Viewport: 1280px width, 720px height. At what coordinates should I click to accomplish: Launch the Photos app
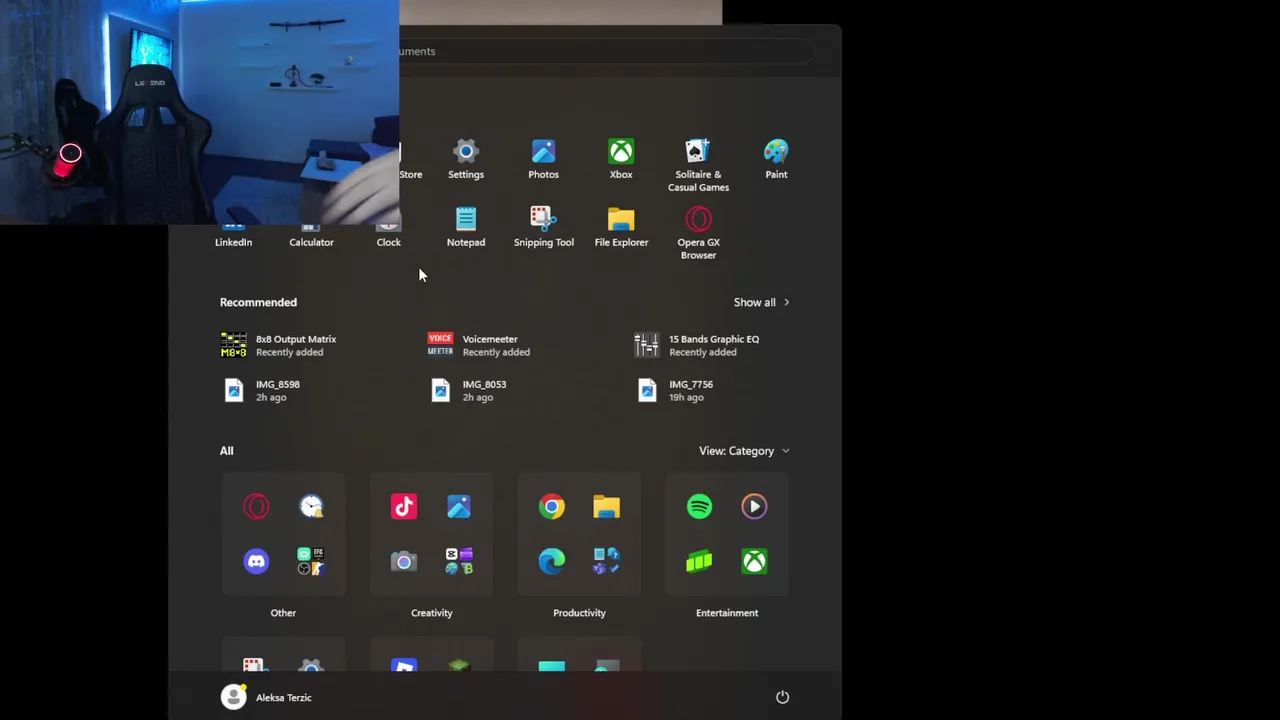543,160
